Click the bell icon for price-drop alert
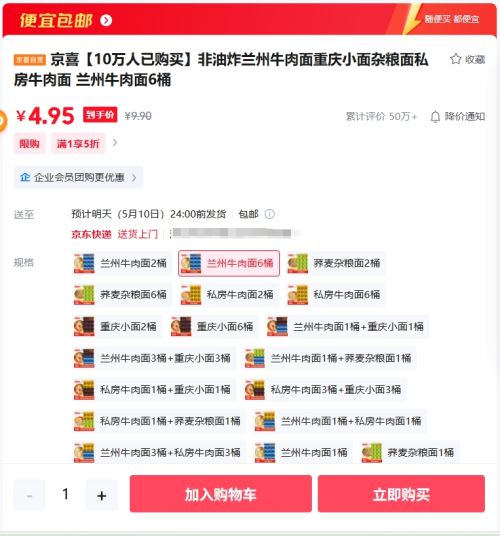 click(x=435, y=117)
